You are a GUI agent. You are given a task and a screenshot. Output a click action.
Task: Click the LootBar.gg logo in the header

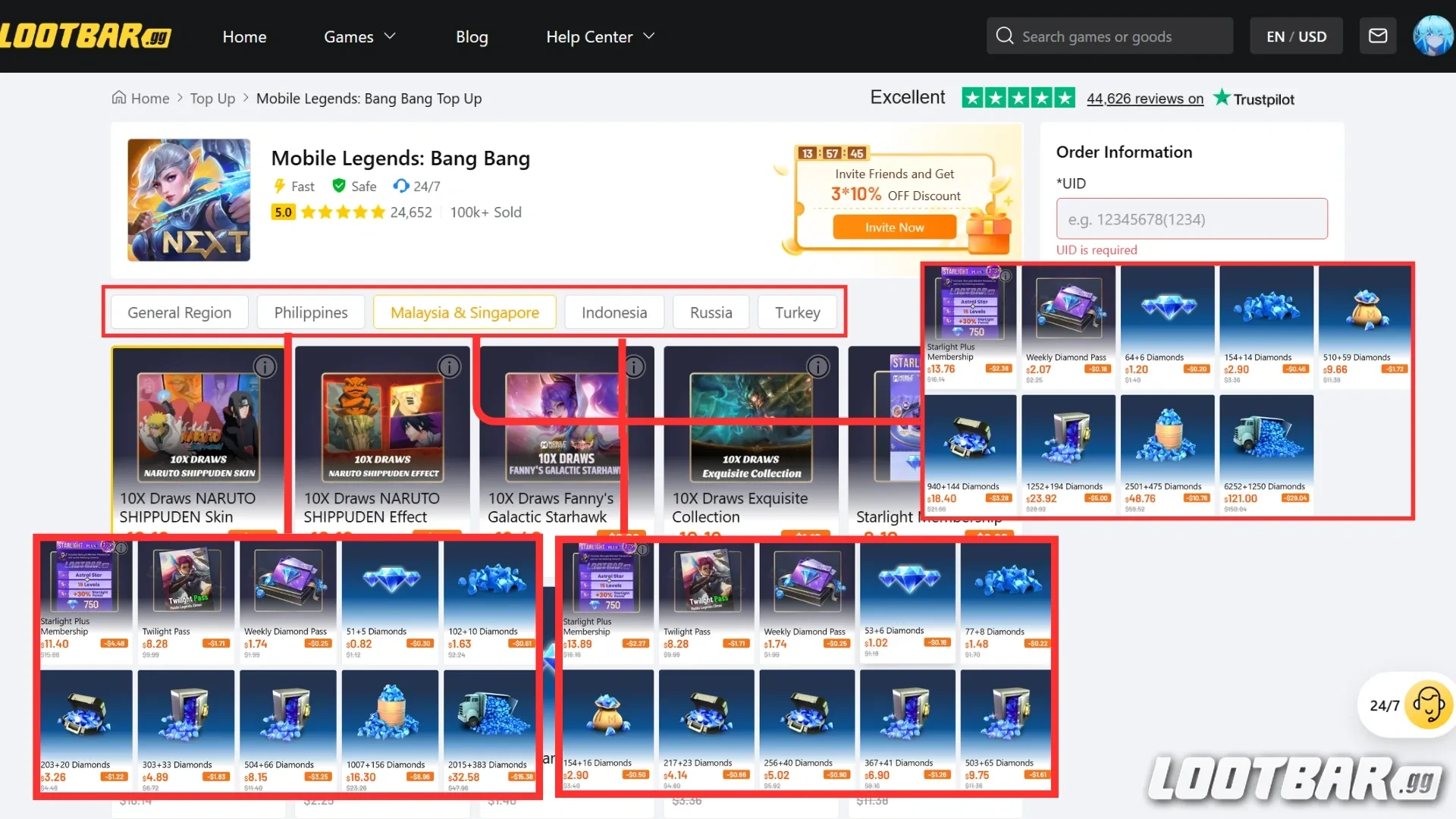pyautogui.click(x=86, y=36)
